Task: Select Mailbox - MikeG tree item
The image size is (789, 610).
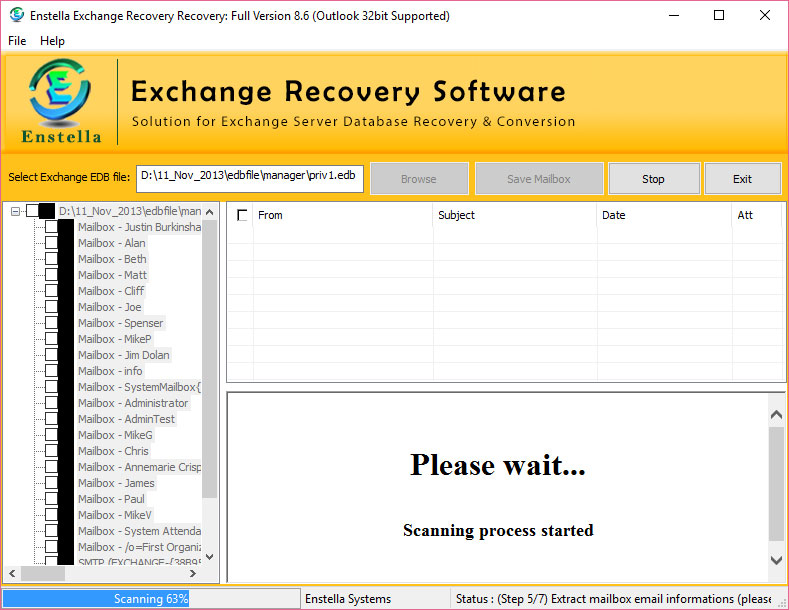Action: (x=115, y=435)
